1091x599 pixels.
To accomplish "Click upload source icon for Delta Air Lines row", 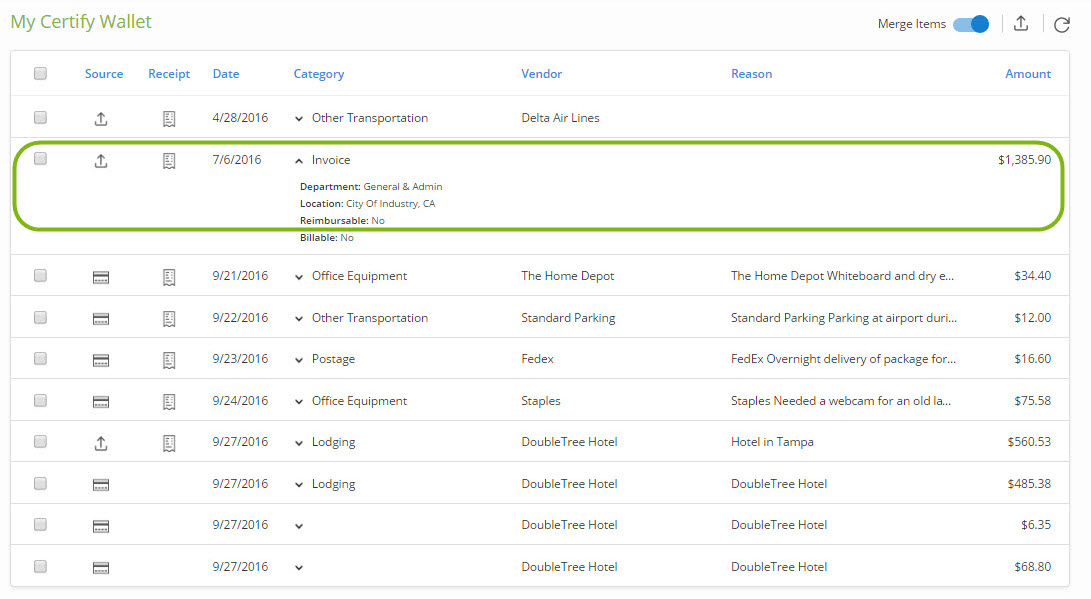I will pyautogui.click(x=101, y=119).
